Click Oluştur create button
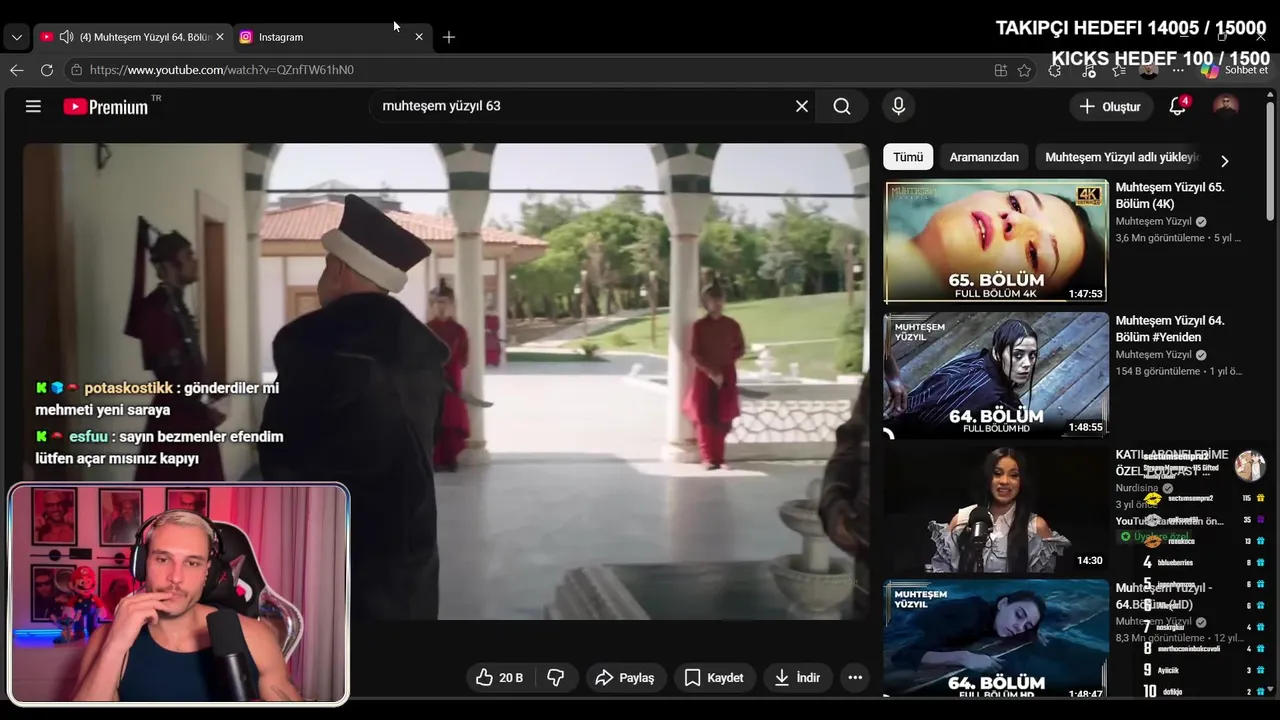Screen dimensions: 1280x720 coord(1110,106)
